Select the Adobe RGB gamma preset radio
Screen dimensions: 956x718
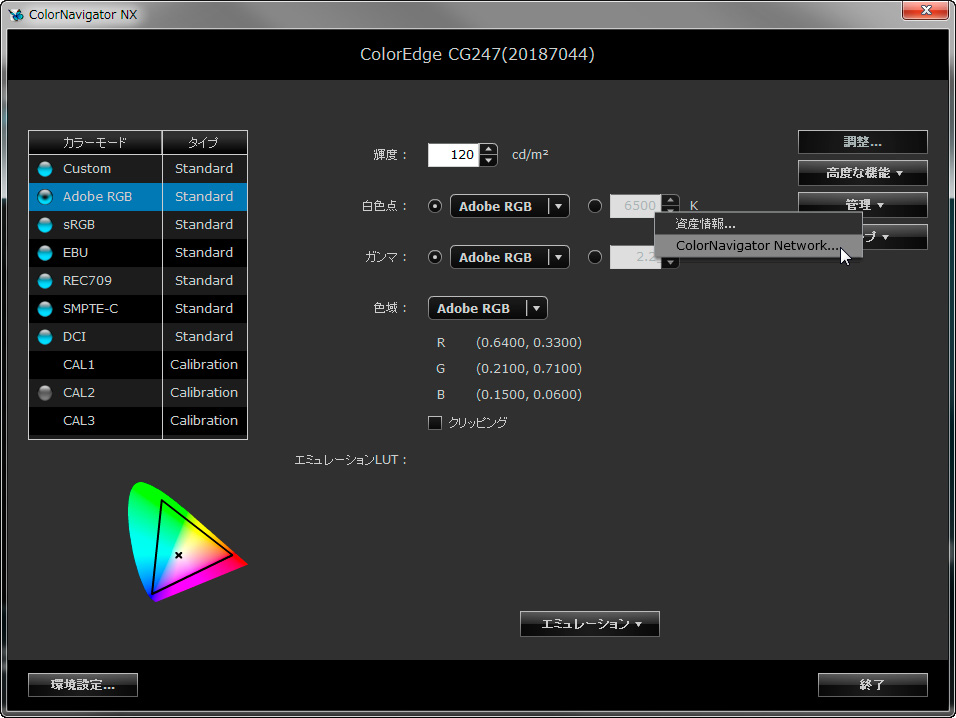pyautogui.click(x=435, y=257)
